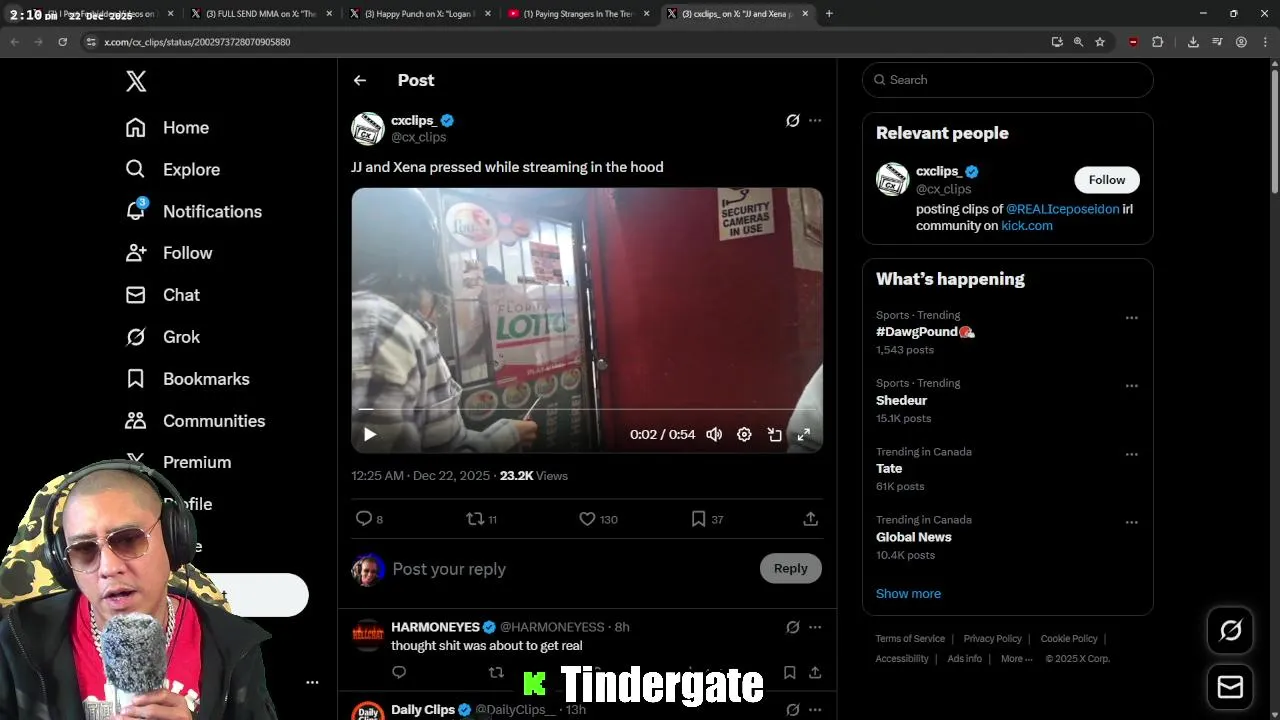Like the post with 130 likes
The image size is (1280, 720).
click(598, 519)
